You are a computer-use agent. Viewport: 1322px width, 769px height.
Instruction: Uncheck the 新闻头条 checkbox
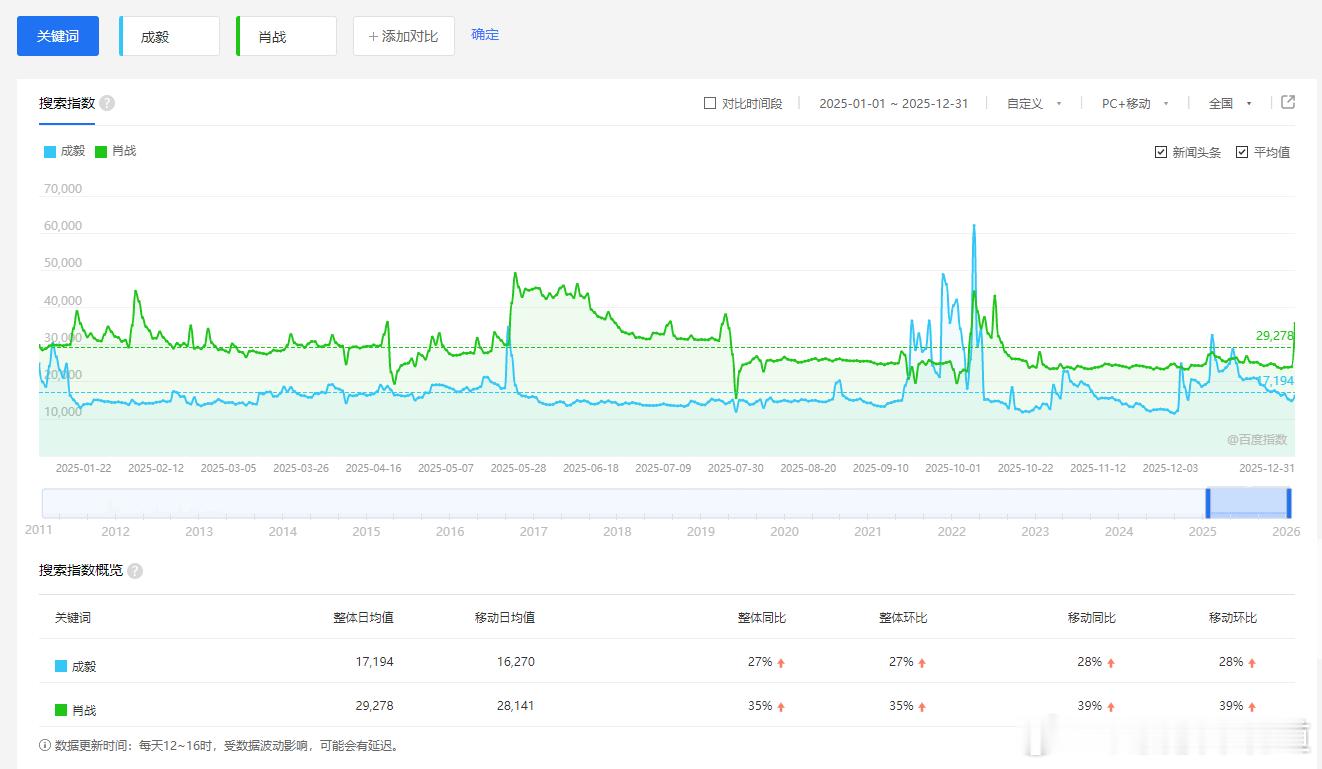[x=1160, y=152]
